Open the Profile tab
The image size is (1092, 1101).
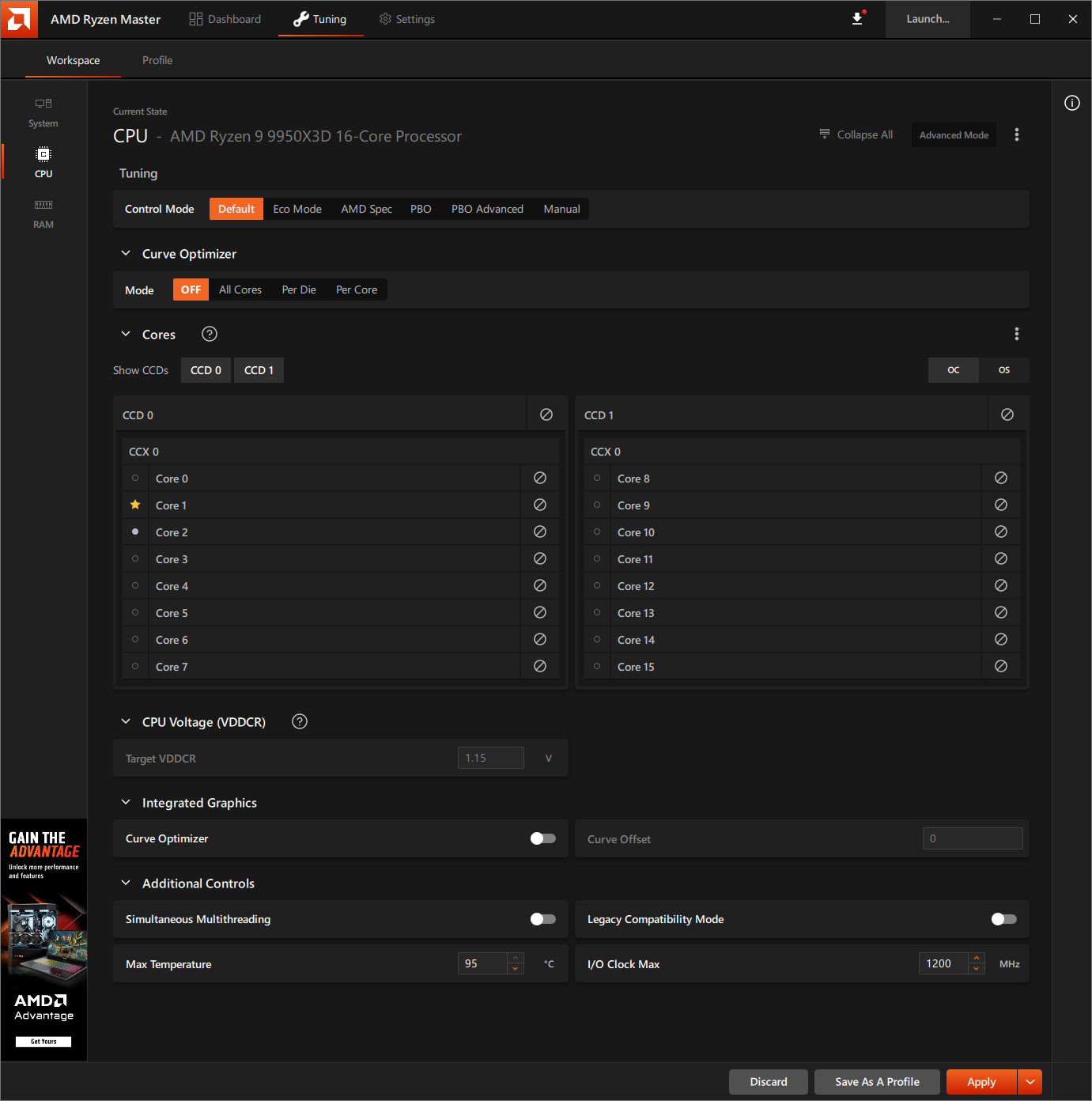tap(157, 60)
